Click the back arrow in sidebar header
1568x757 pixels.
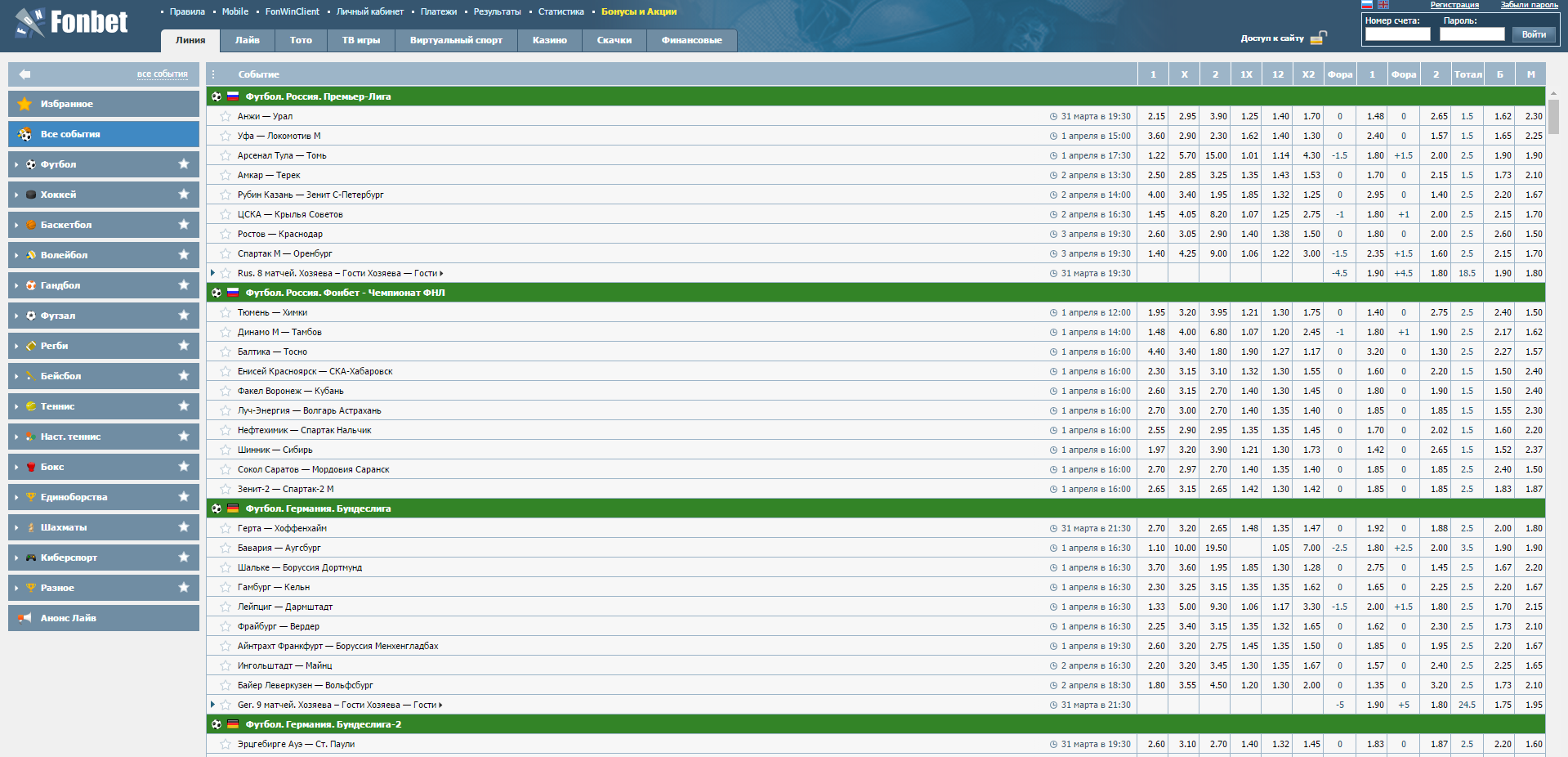pyautogui.click(x=25, y=74)
